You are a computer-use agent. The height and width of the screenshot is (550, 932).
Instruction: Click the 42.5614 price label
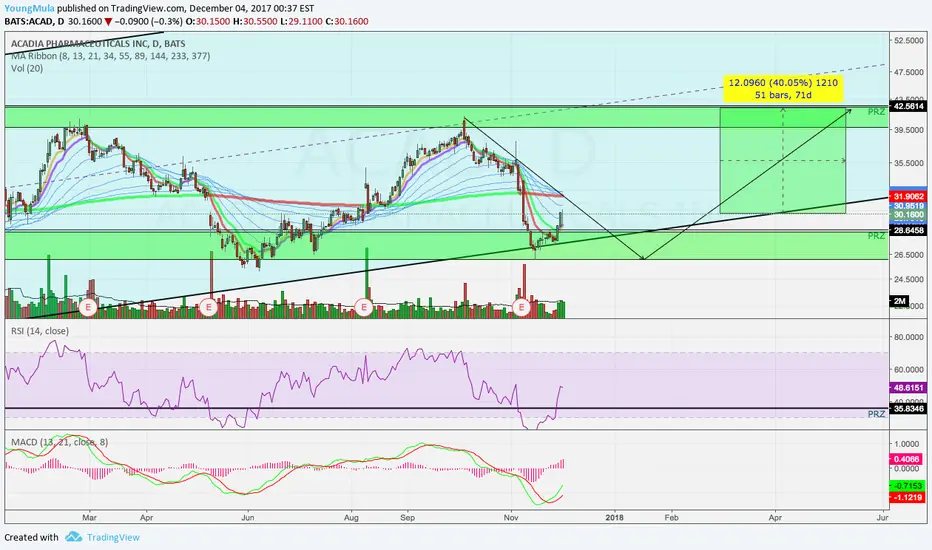[x=908, y=106]
